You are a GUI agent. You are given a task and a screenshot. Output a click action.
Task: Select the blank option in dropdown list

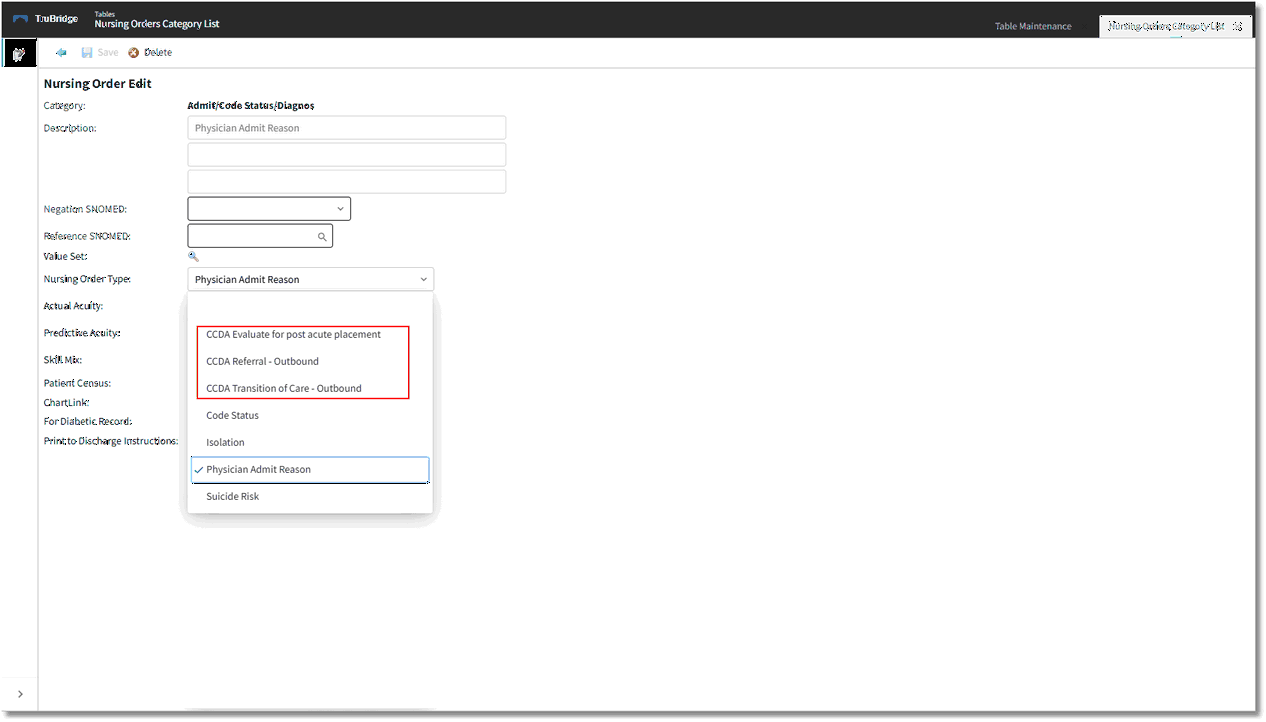tap(310, 307)
